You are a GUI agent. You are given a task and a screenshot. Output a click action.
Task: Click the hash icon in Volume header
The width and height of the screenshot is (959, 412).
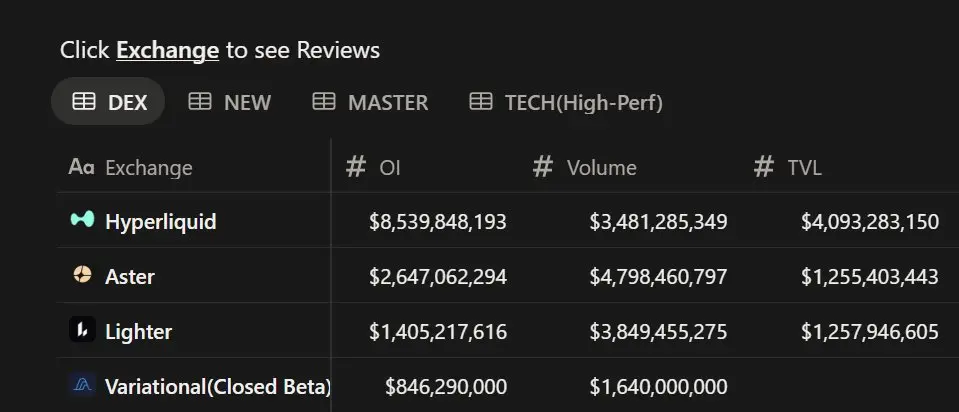(542, 166)
